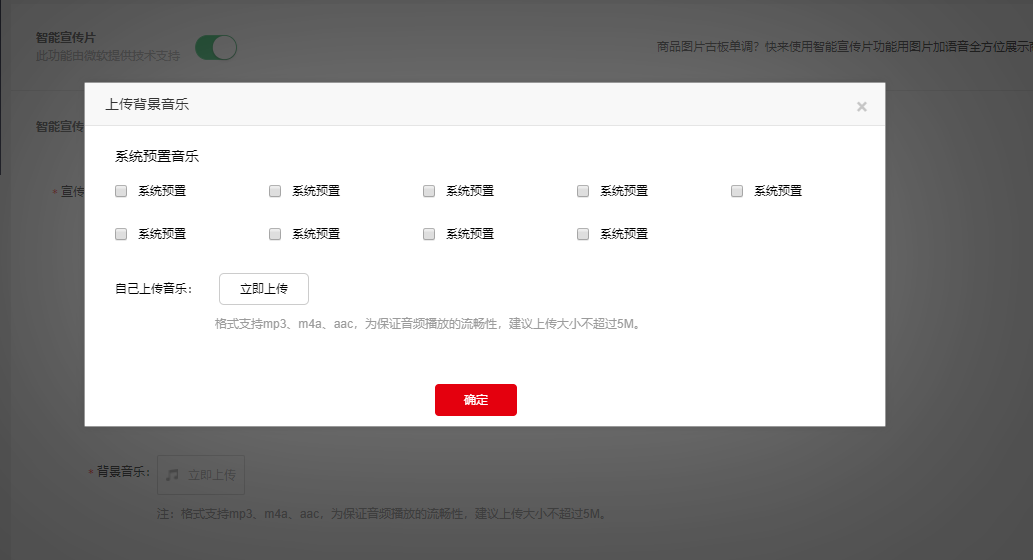The width and height of the screenshot is (1033, 560).
Task: Click the 立即上传 button in the dialog
Action: pos(264,289)
